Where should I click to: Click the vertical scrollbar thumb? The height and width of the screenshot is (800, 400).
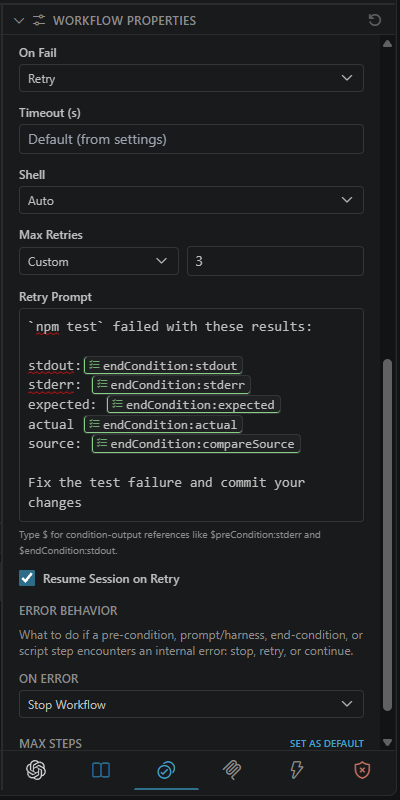[x=387, y=535]
